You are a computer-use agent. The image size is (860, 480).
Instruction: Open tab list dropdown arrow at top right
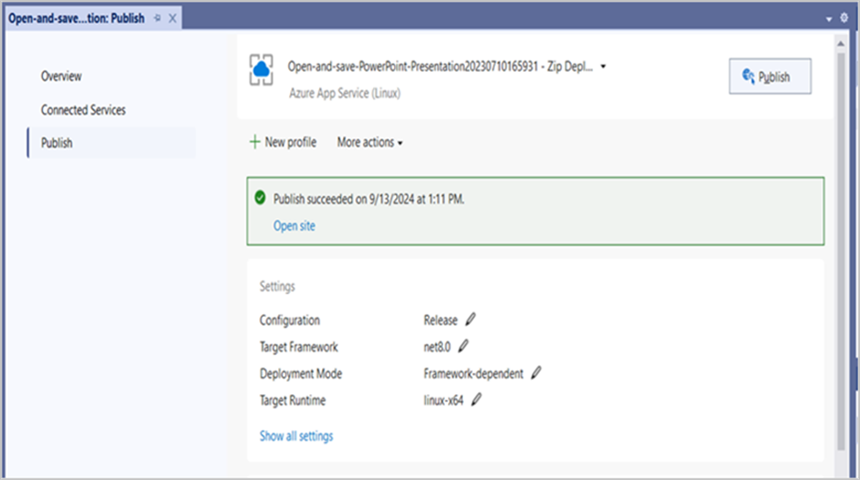[829, 18]
